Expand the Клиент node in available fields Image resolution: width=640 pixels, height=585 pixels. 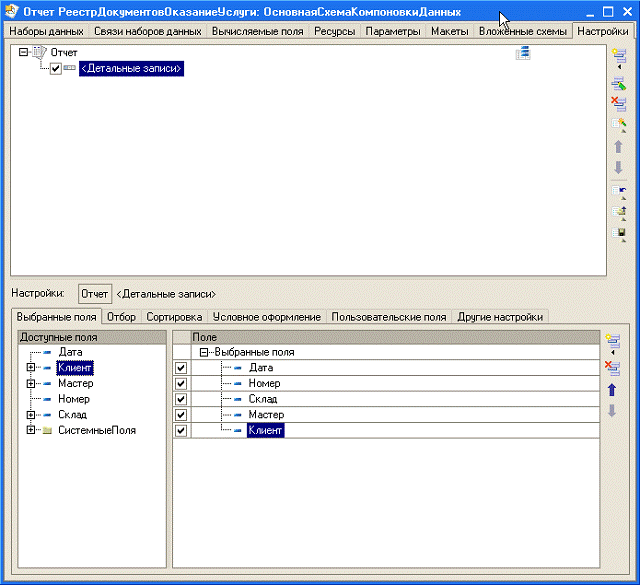31,368
